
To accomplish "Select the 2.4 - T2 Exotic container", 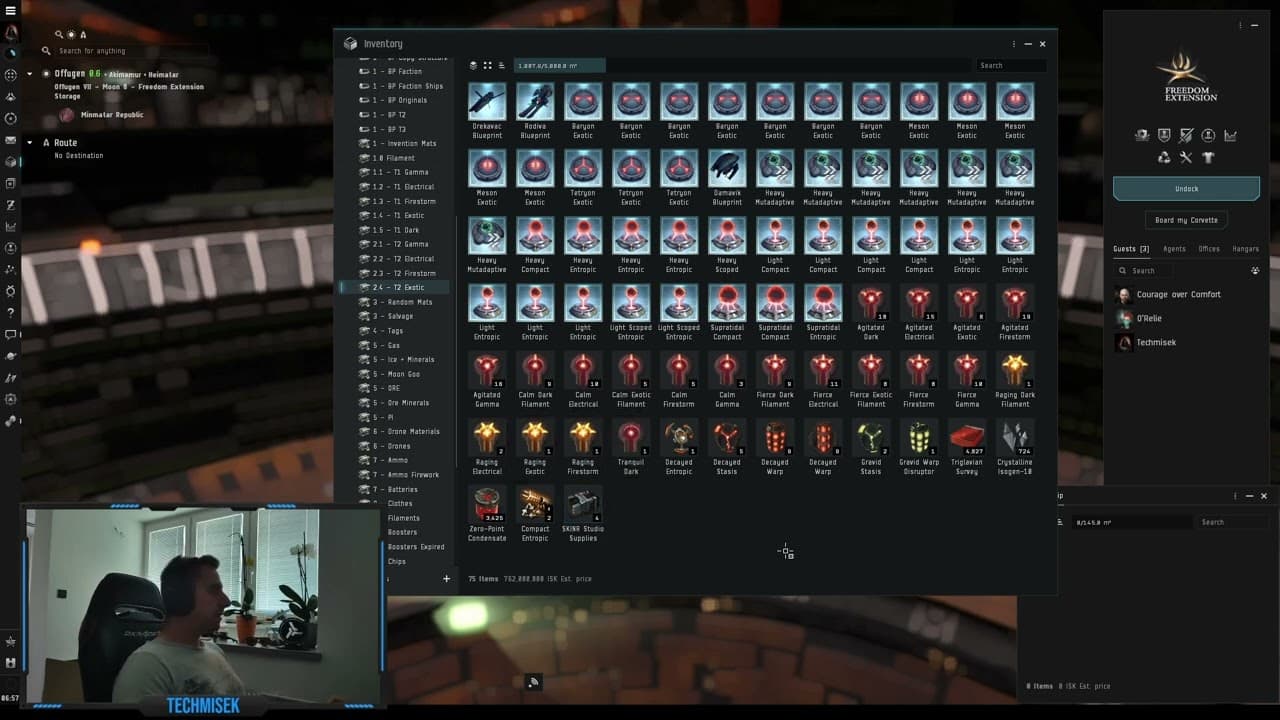I will click(397, 288).
